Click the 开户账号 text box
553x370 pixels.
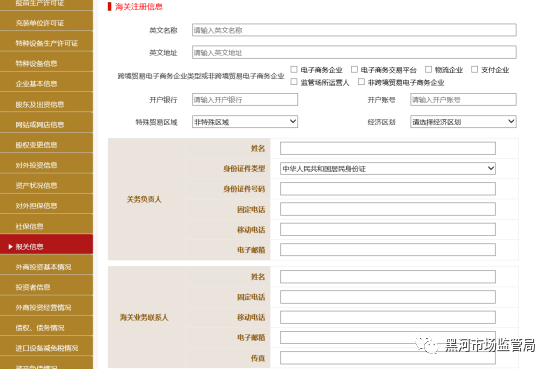463,99
